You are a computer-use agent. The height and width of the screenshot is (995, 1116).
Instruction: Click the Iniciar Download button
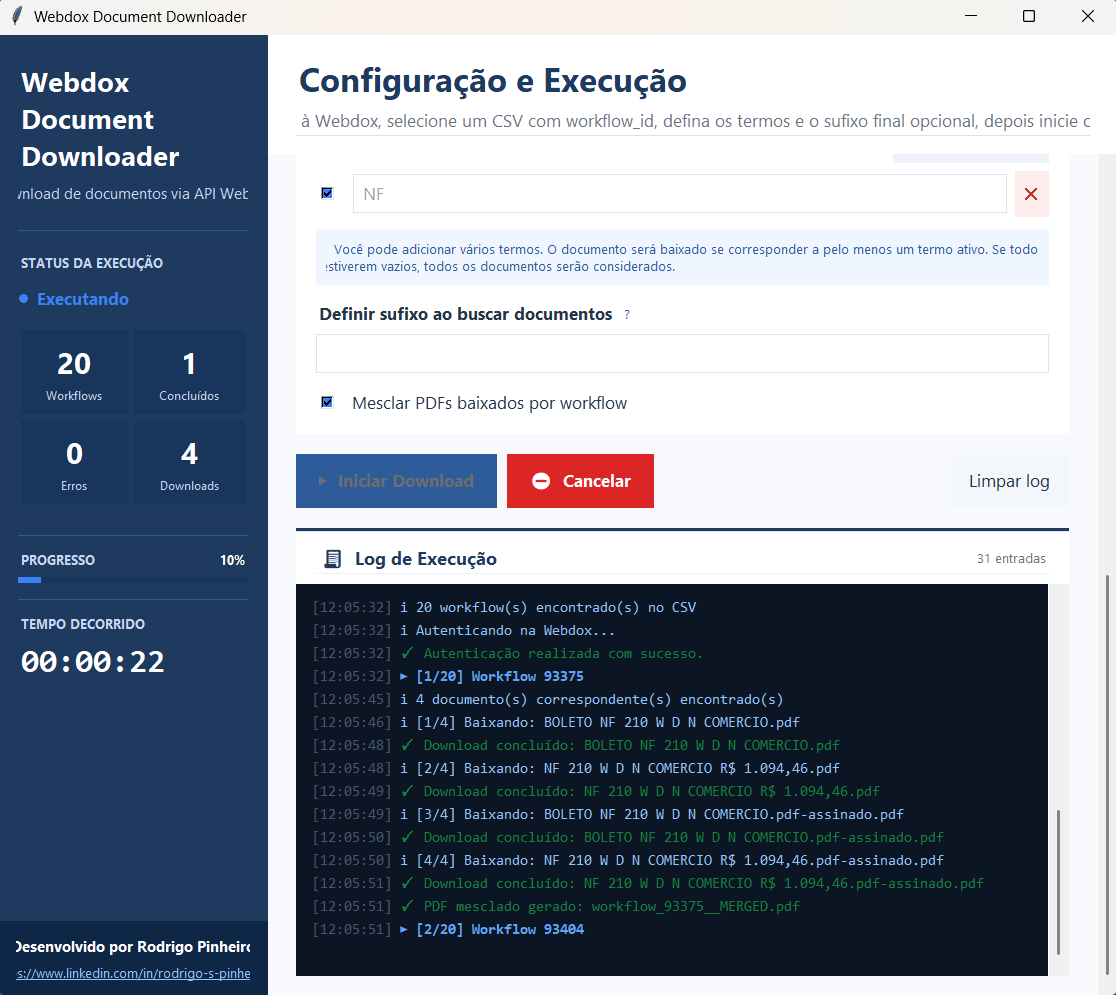click(x=396, y=481)
